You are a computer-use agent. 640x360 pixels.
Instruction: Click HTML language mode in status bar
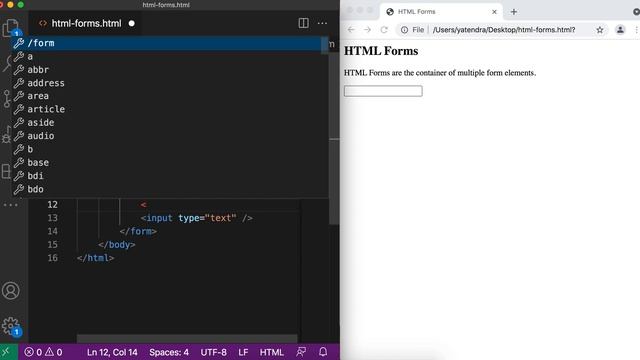[271, 352]
